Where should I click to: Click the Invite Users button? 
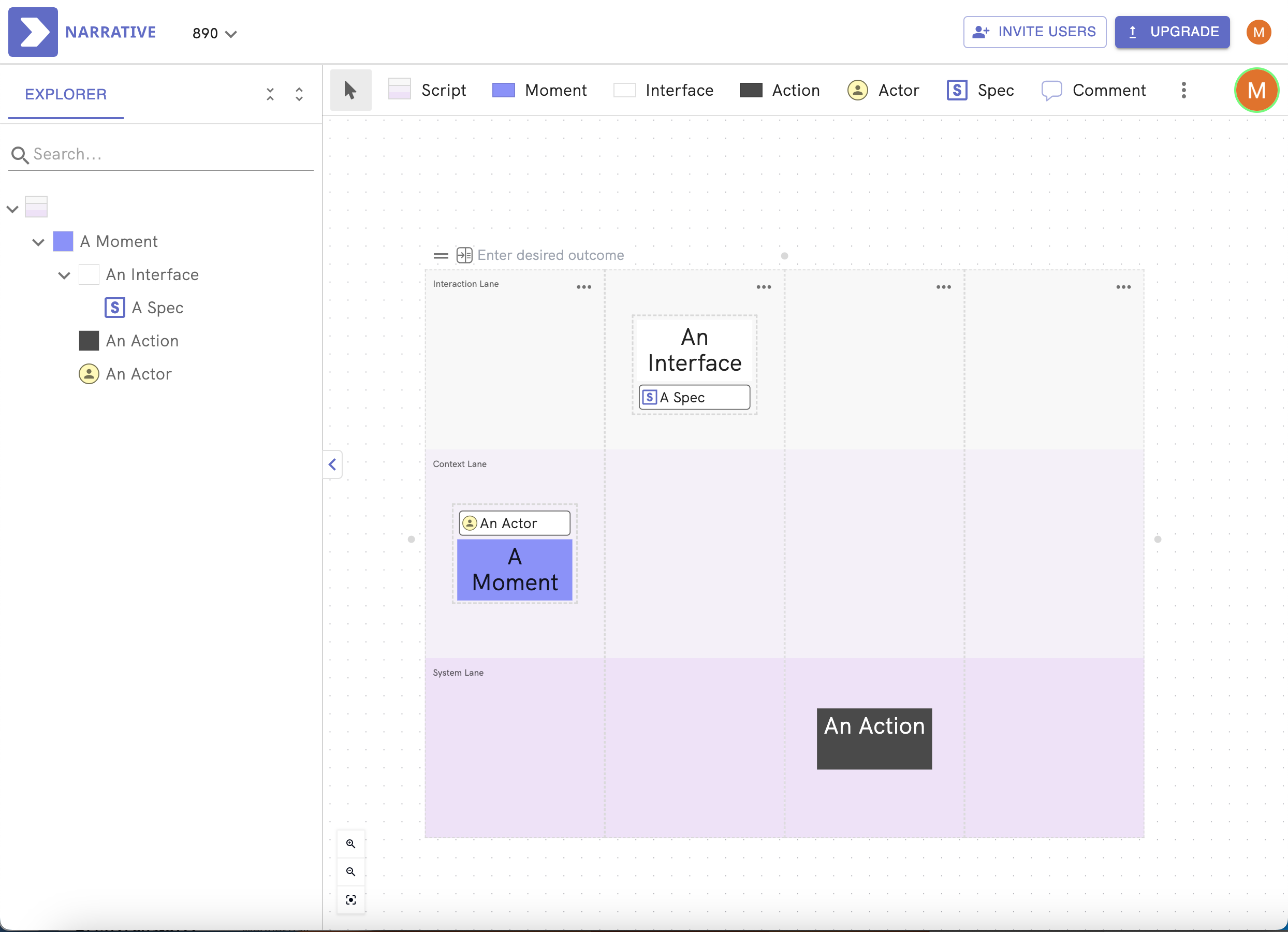point(1034,32)
